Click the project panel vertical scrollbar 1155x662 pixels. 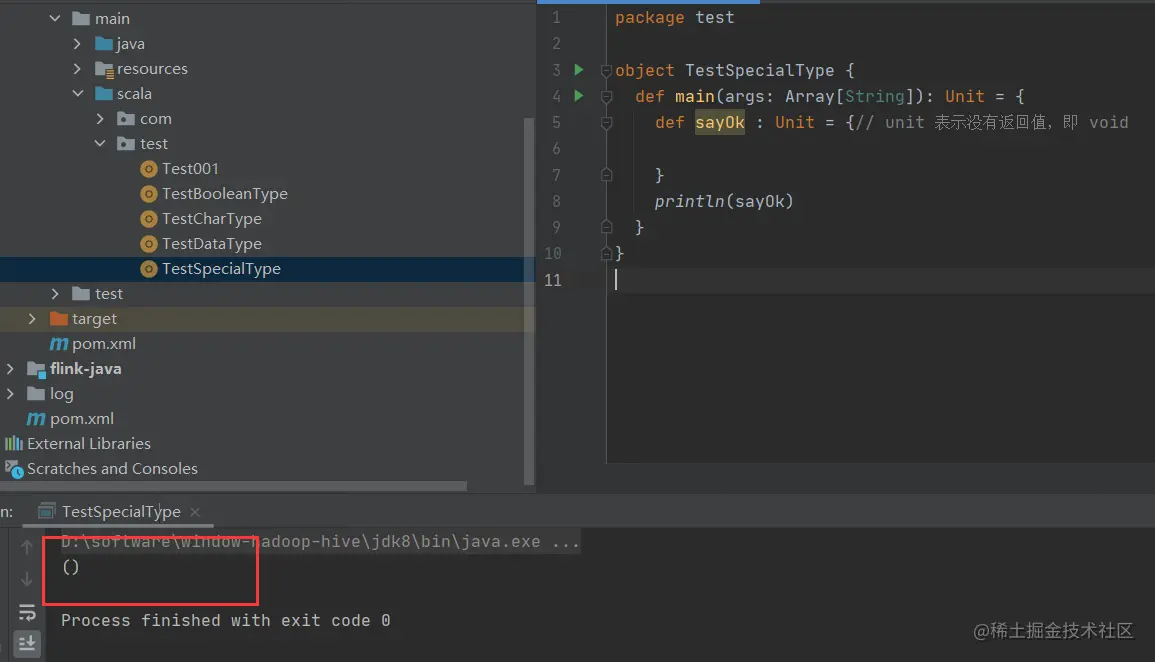[x=528, y=301]
